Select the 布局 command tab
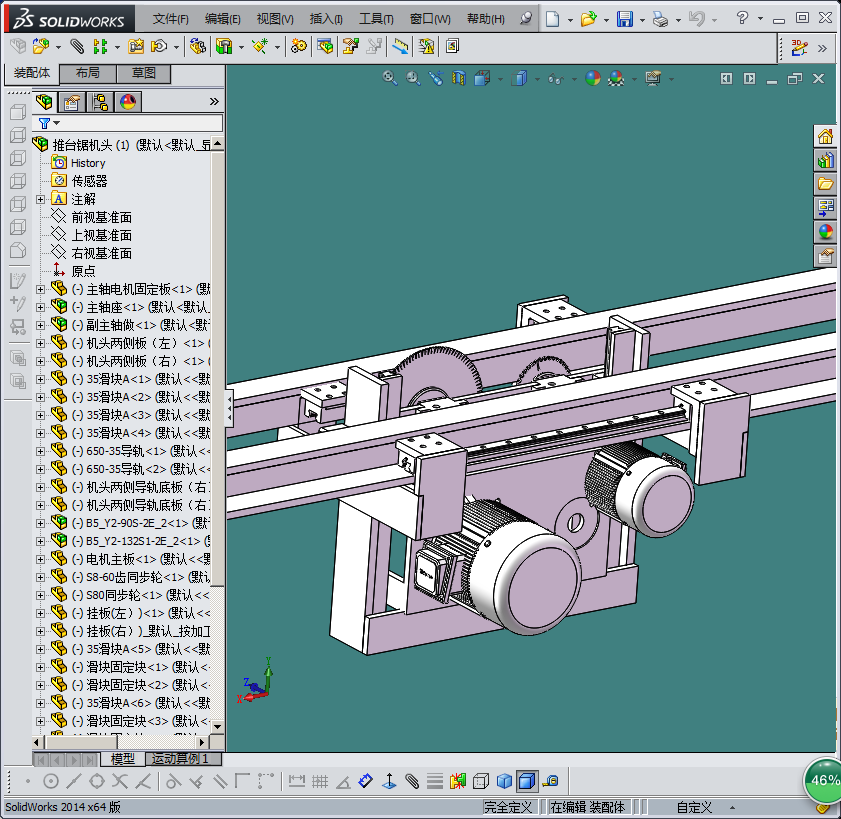The image size is (841, 819). 87,74
